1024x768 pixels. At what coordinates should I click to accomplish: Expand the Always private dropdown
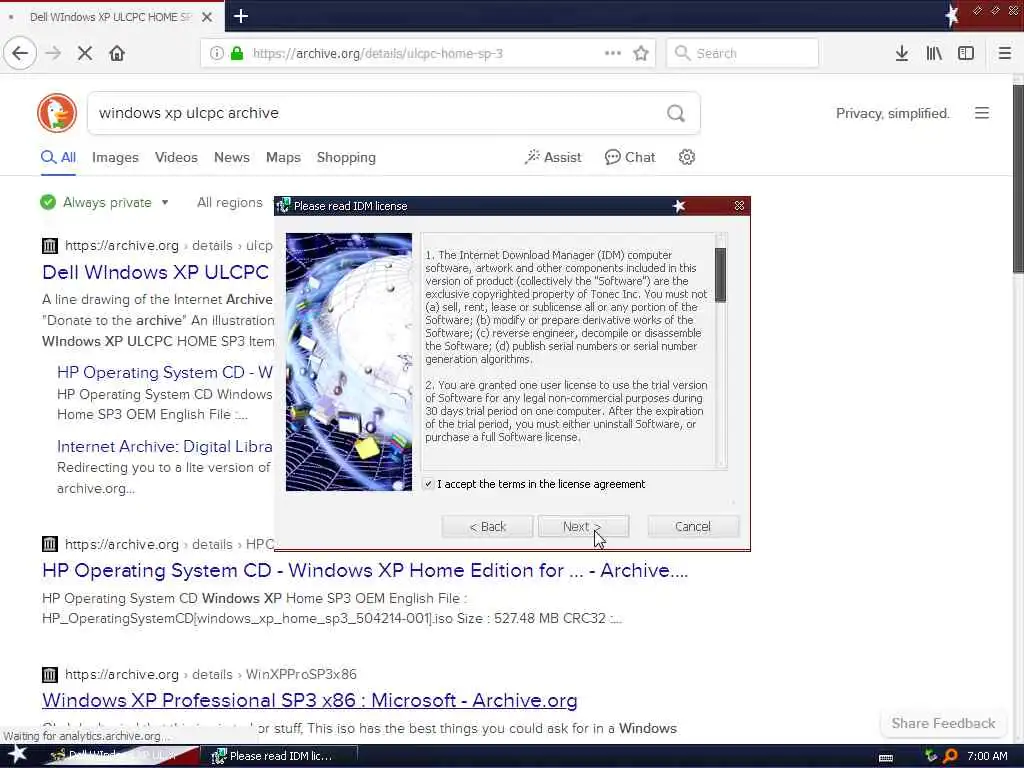coord(104,202)
